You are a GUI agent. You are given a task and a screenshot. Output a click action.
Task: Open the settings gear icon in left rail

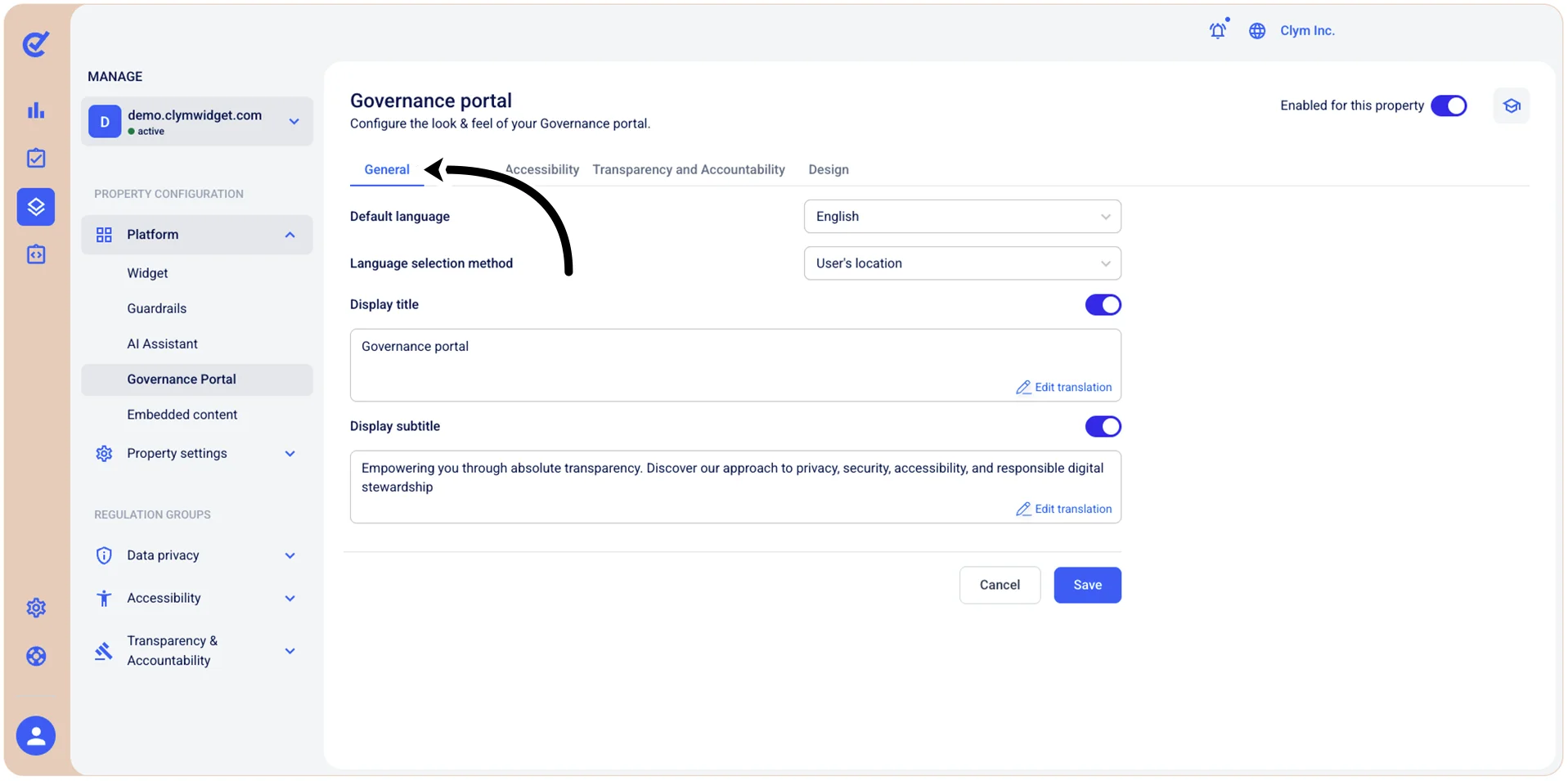(x=36, y=608)
